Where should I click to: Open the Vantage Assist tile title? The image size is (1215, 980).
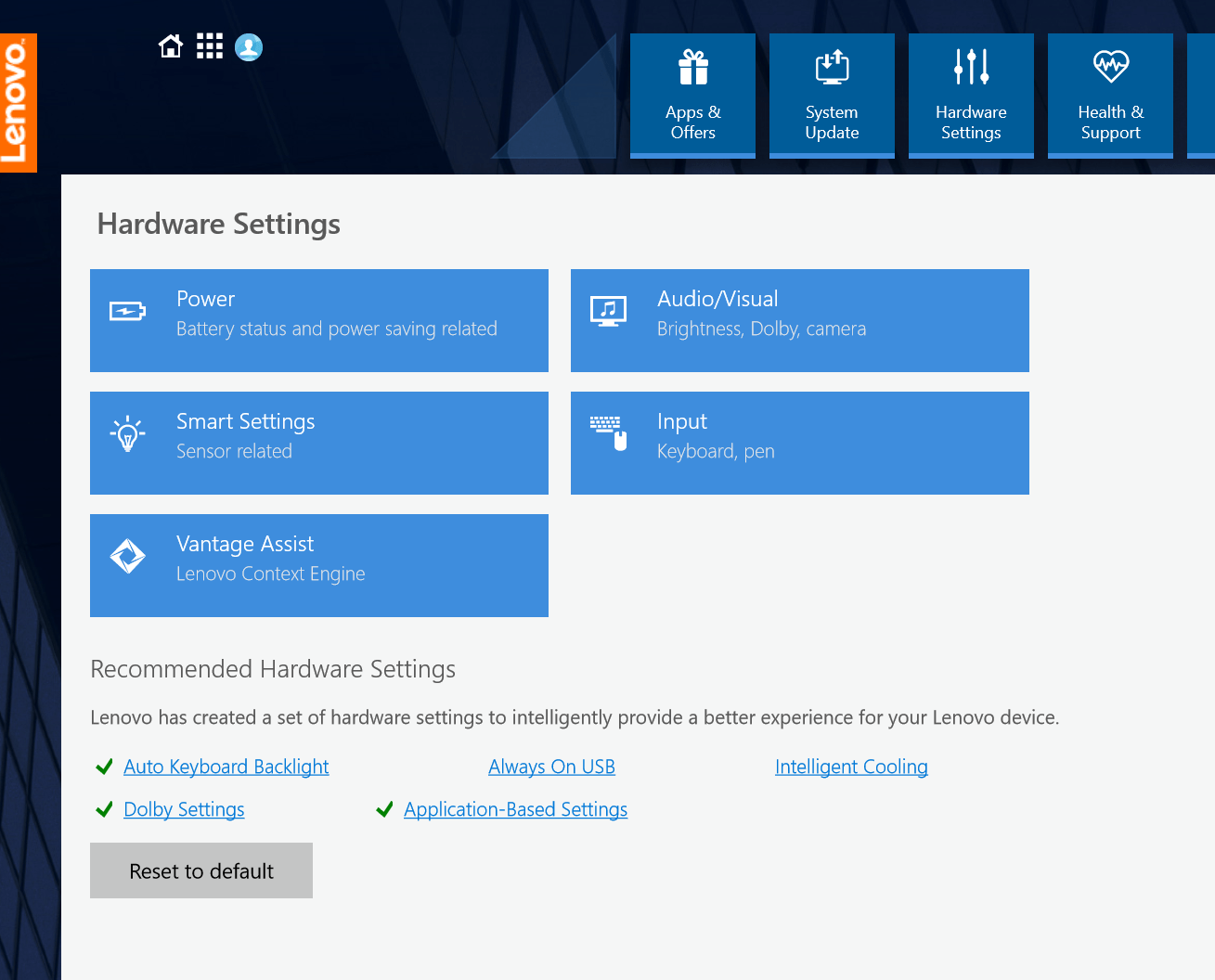click(x=245, y=544)
